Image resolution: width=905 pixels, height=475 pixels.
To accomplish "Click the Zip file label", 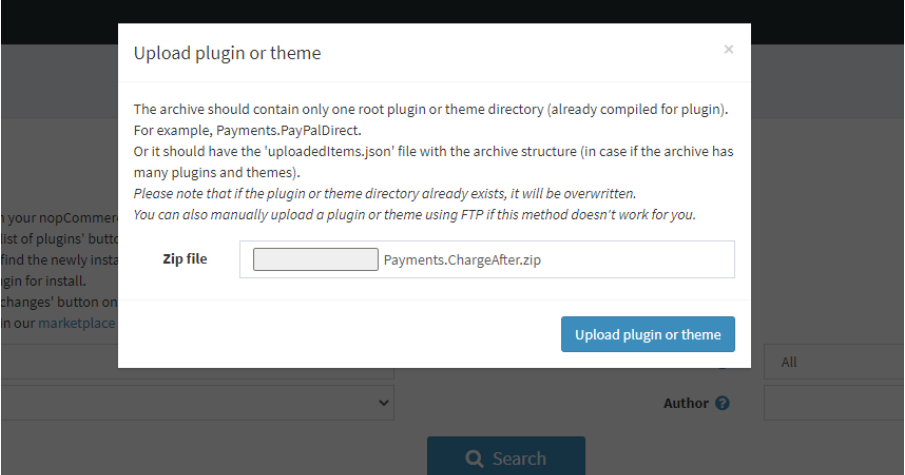I will [185, 259].
